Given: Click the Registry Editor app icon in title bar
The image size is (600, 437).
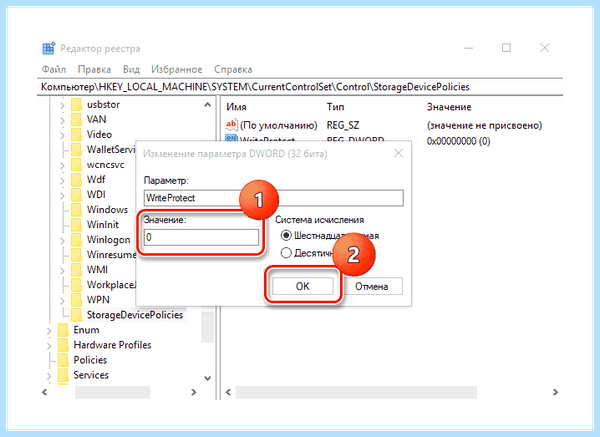Looking at the screenshot, I should (49, 49).
